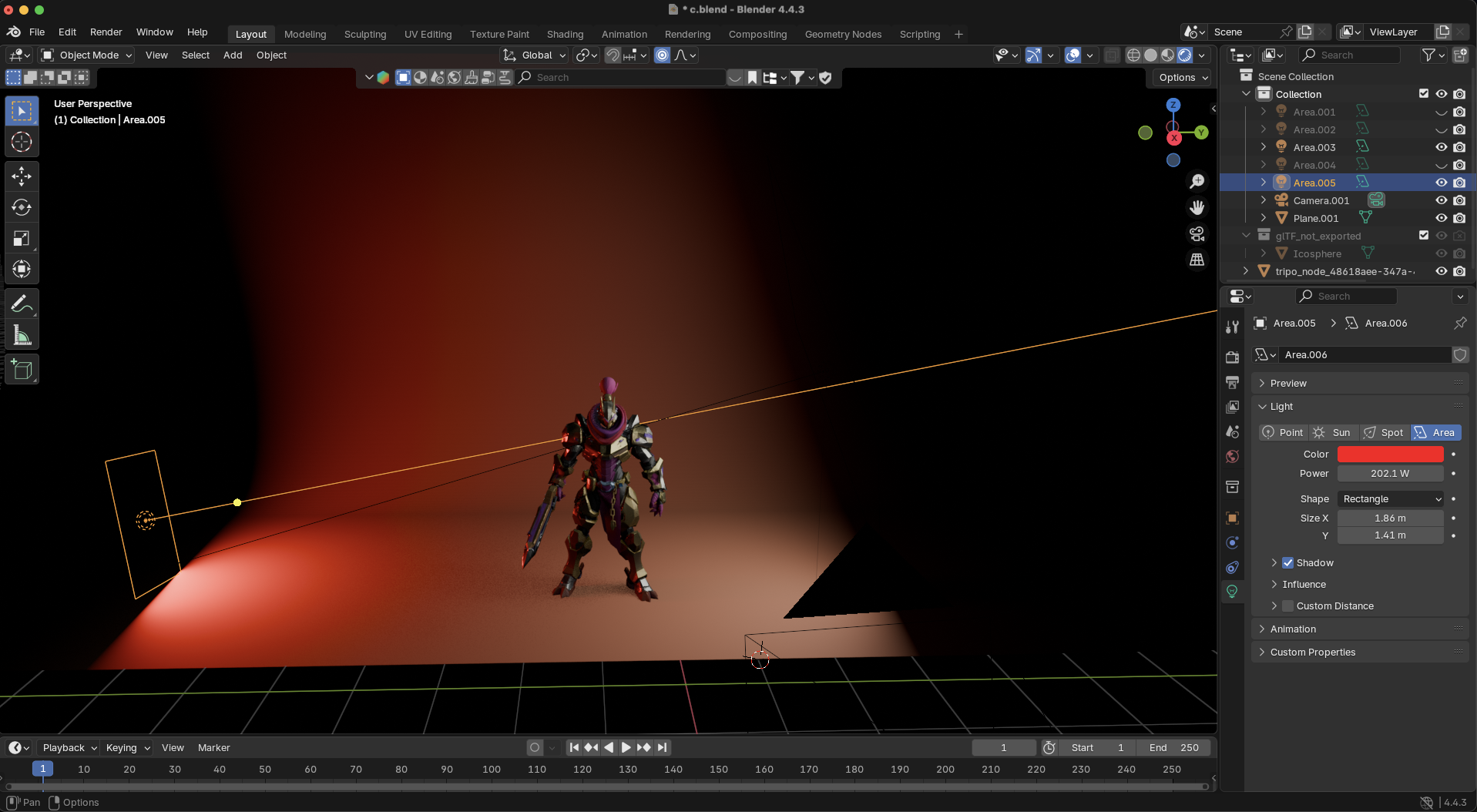Open the Scene properties tab
This screenshot has width=1477, height=812.
(x=1232, y=431)
